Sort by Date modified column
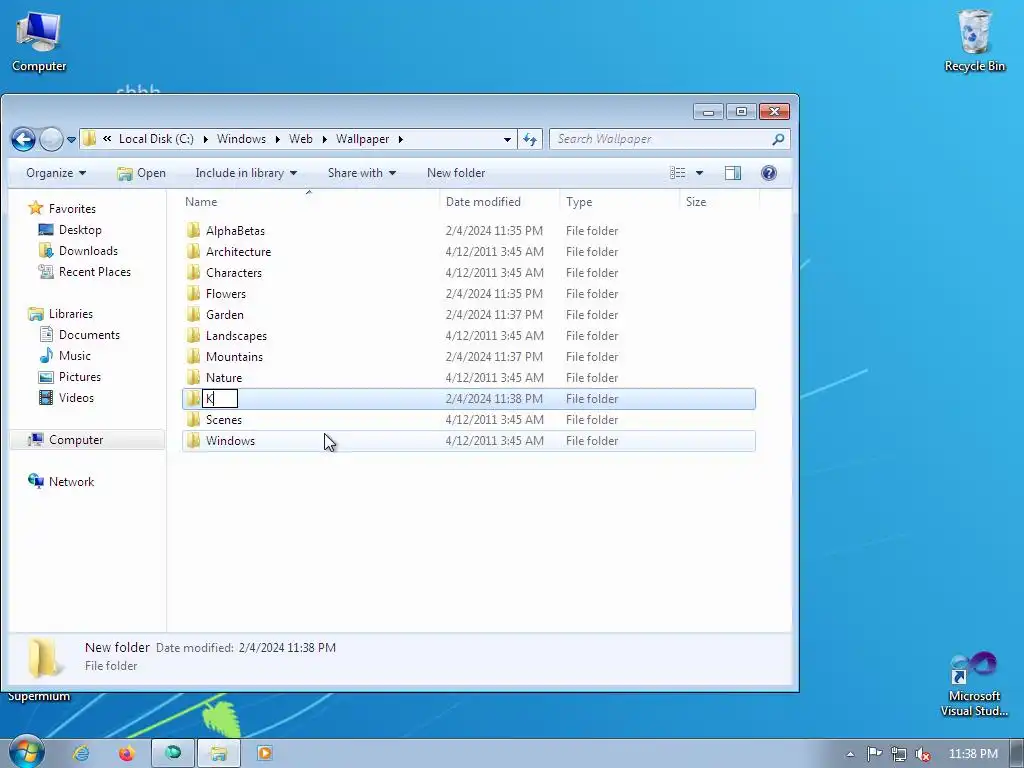 (x=500, y=202)
